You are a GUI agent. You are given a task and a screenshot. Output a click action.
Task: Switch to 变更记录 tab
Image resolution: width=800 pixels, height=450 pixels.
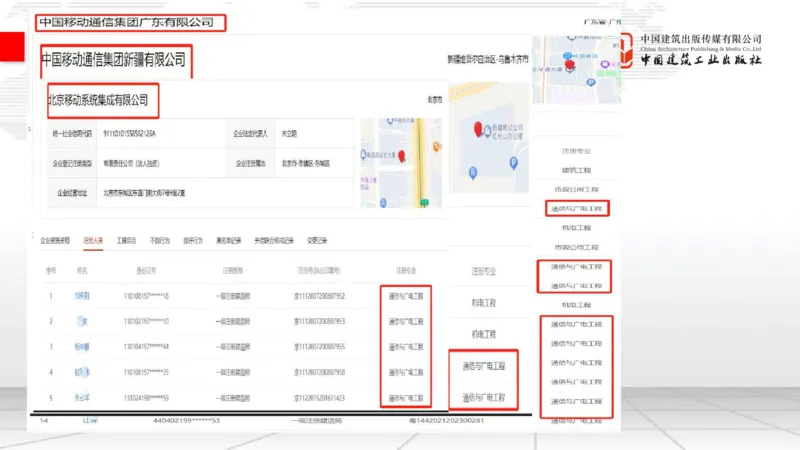[x=317, y=241]
